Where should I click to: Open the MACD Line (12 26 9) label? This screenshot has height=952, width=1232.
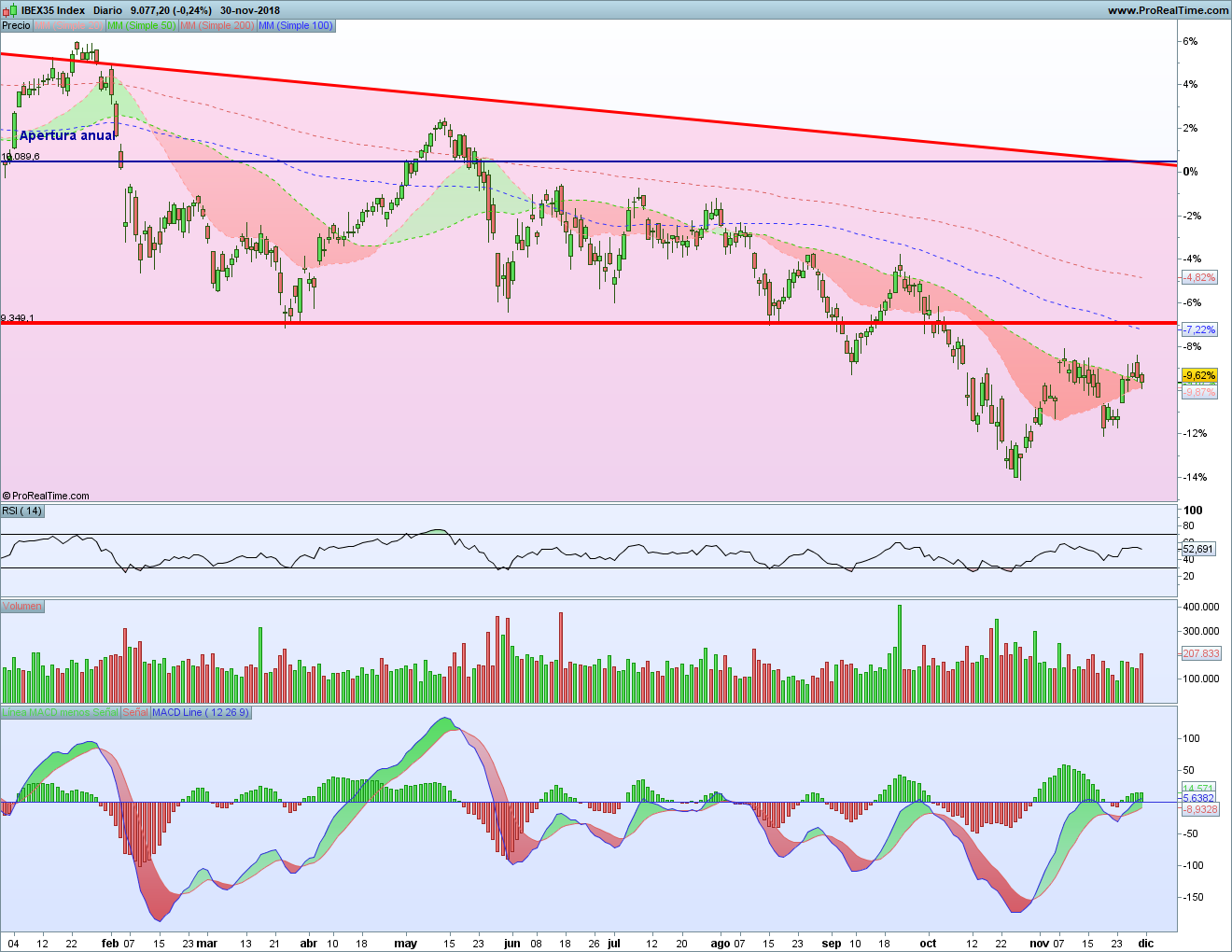[x=201, y=712]
